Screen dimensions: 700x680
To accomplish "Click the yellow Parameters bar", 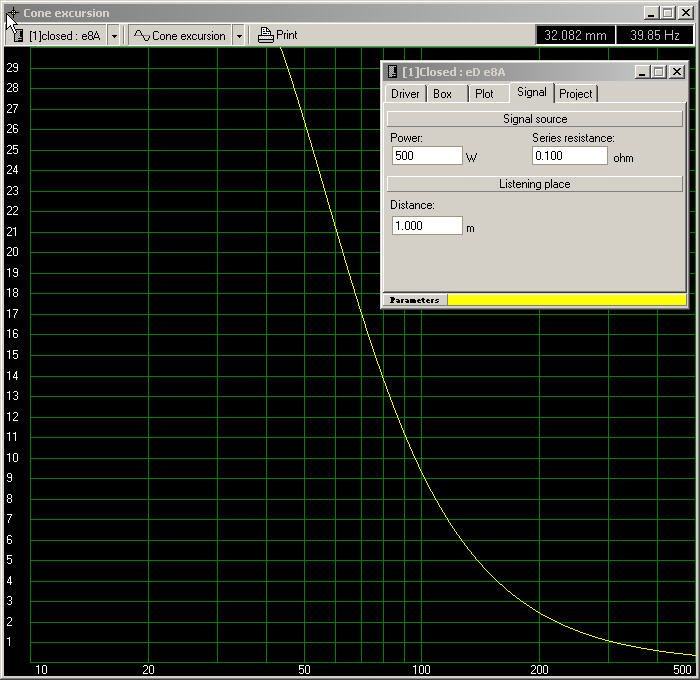I will pyautogui.click(x=566, y=300).
